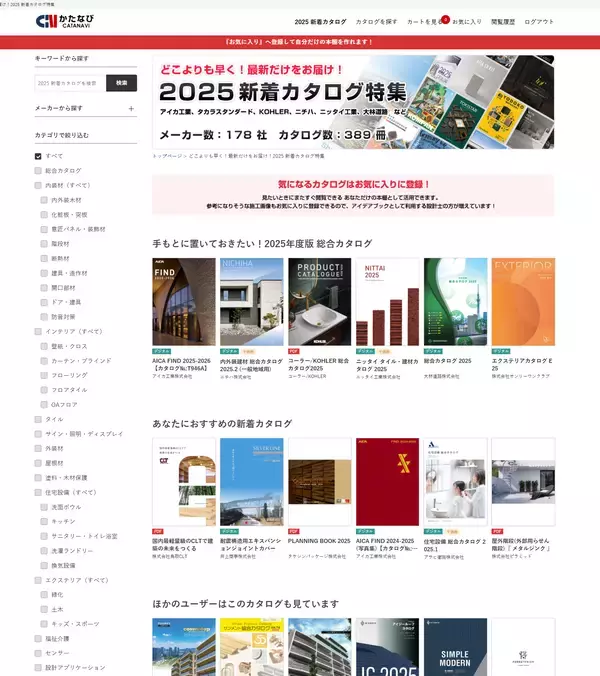Open 閲覧履歴 in top navigation
This screenshot has height=676, width=600.
[503, 22]
